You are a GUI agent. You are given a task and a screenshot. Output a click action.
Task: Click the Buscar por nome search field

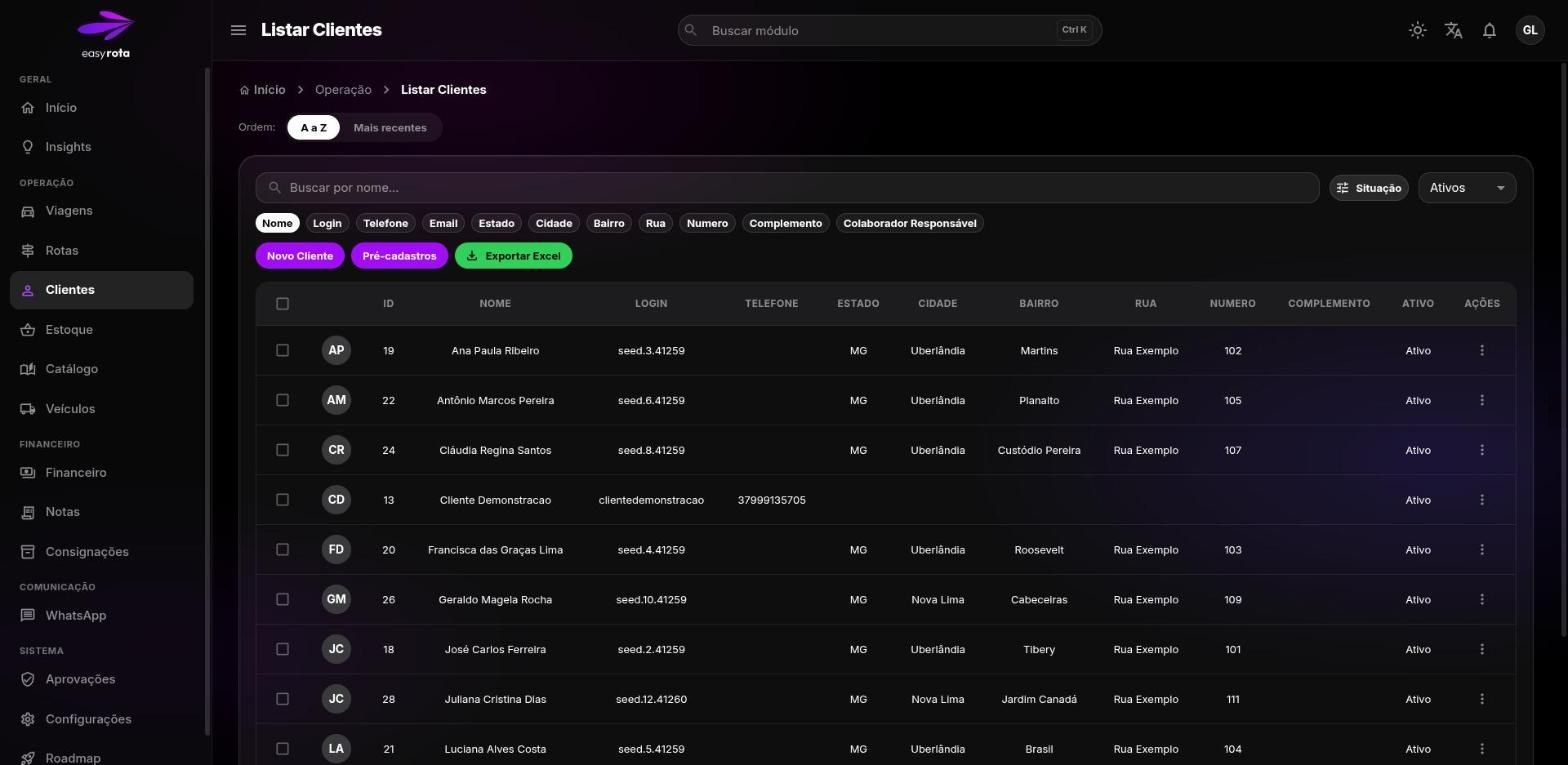click(787, 188)
